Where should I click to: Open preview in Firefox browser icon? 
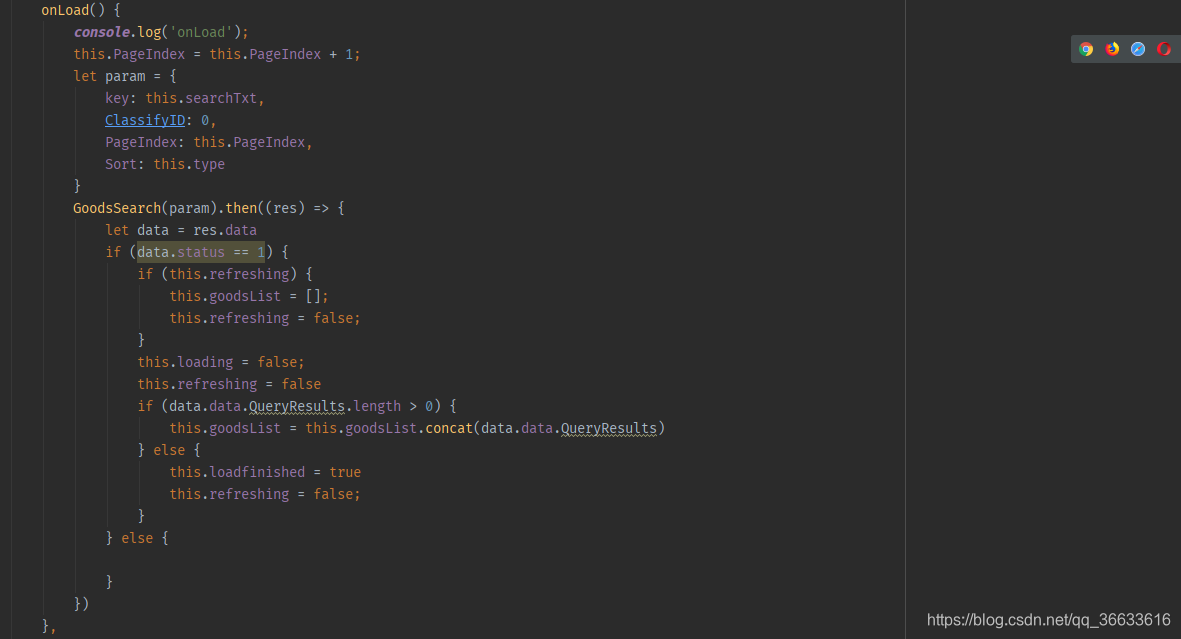click(1112, 49)
